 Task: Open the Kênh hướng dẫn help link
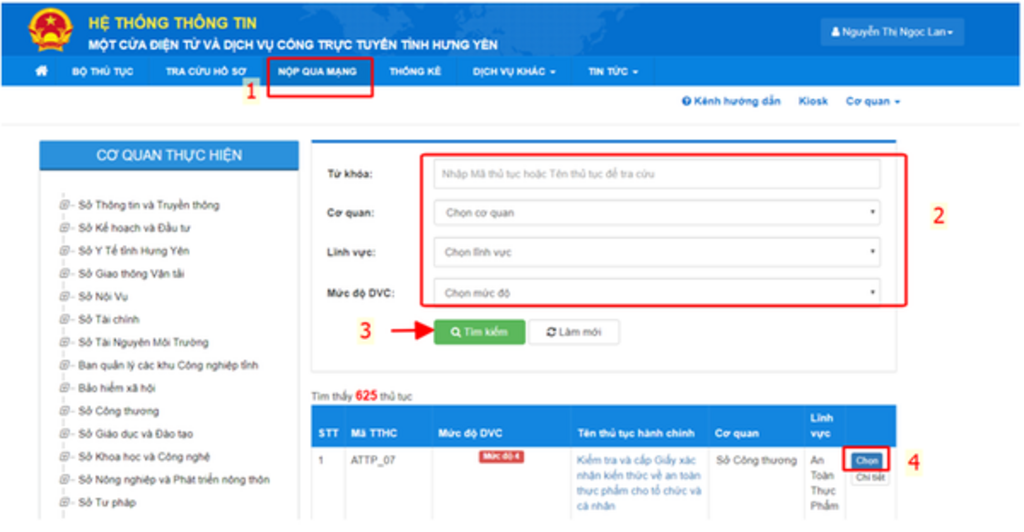click(731, 102)
